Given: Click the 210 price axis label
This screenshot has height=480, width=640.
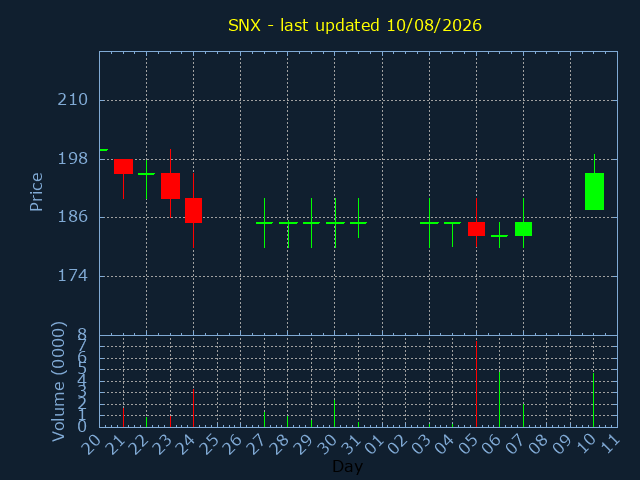Looking at the screenshot, I should 73,100.
